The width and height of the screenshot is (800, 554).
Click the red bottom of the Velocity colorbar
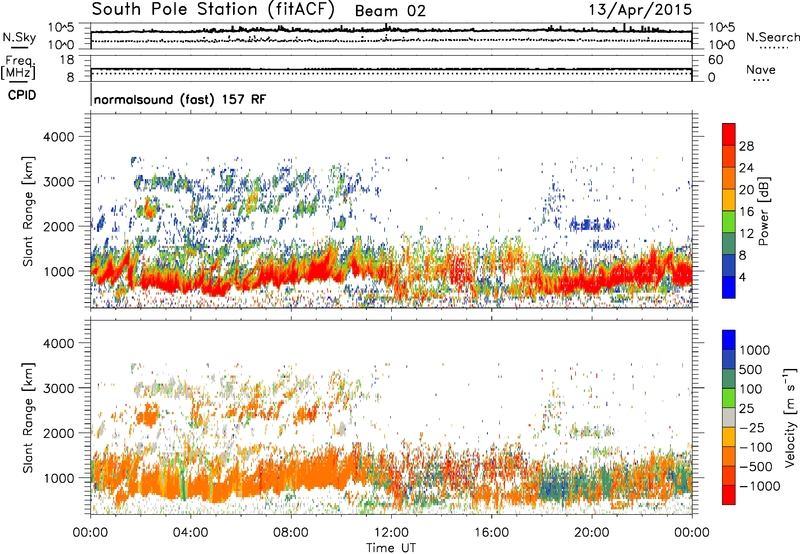click(729, 495)
